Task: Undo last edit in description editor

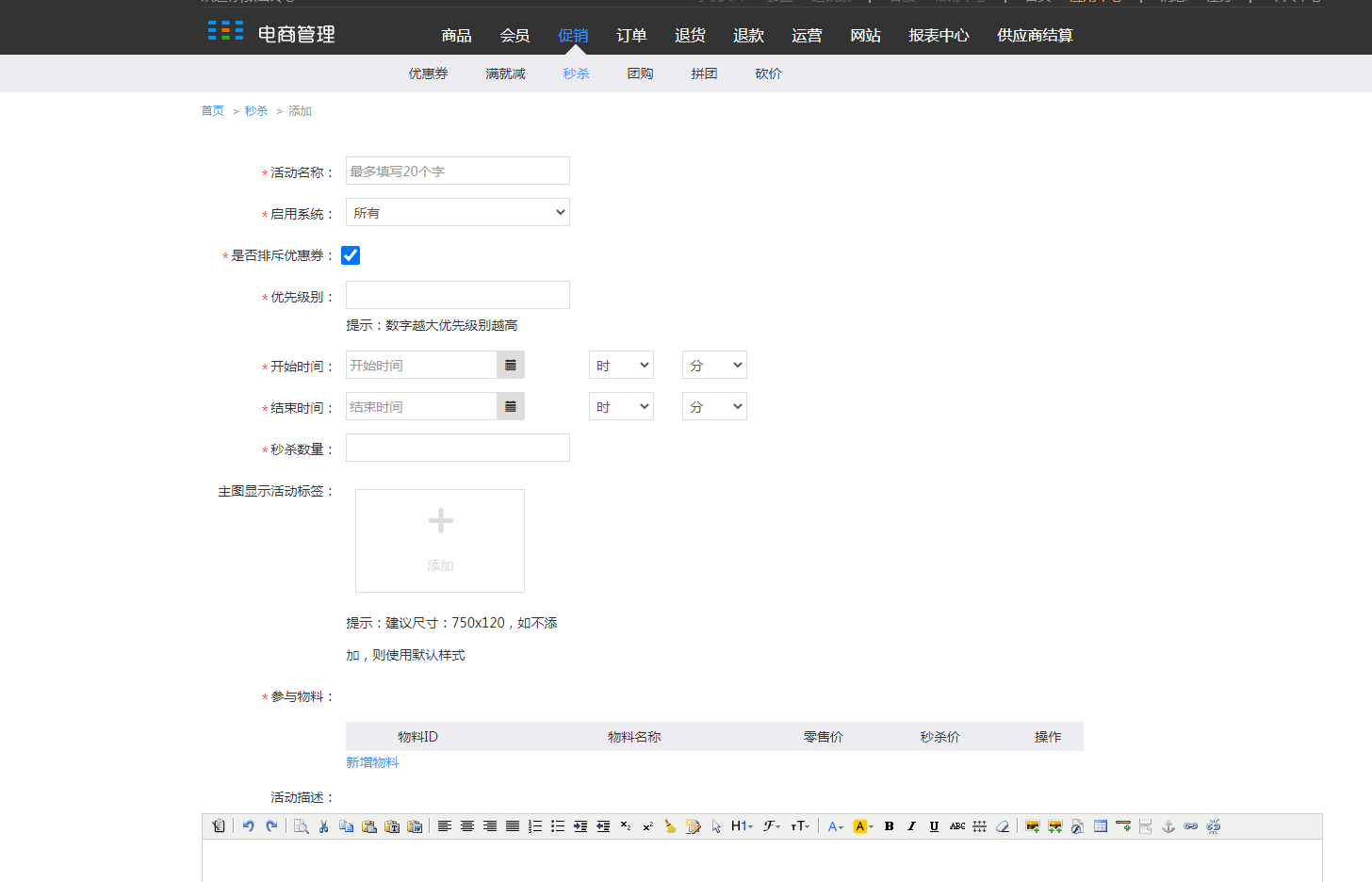Action: tap(249, 826)
